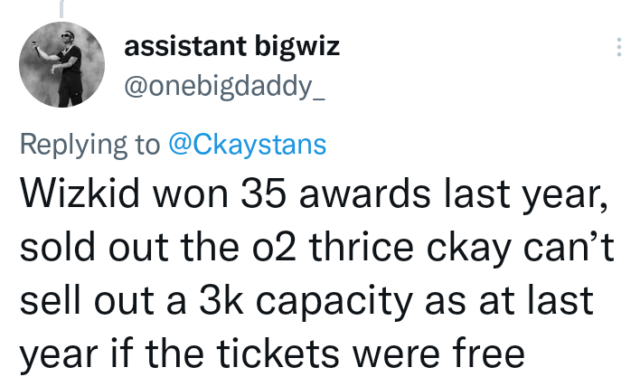Click the word "ckay" in the tweet
The width and height of the screenshot is (640, 377).
[x=469, y=249]
